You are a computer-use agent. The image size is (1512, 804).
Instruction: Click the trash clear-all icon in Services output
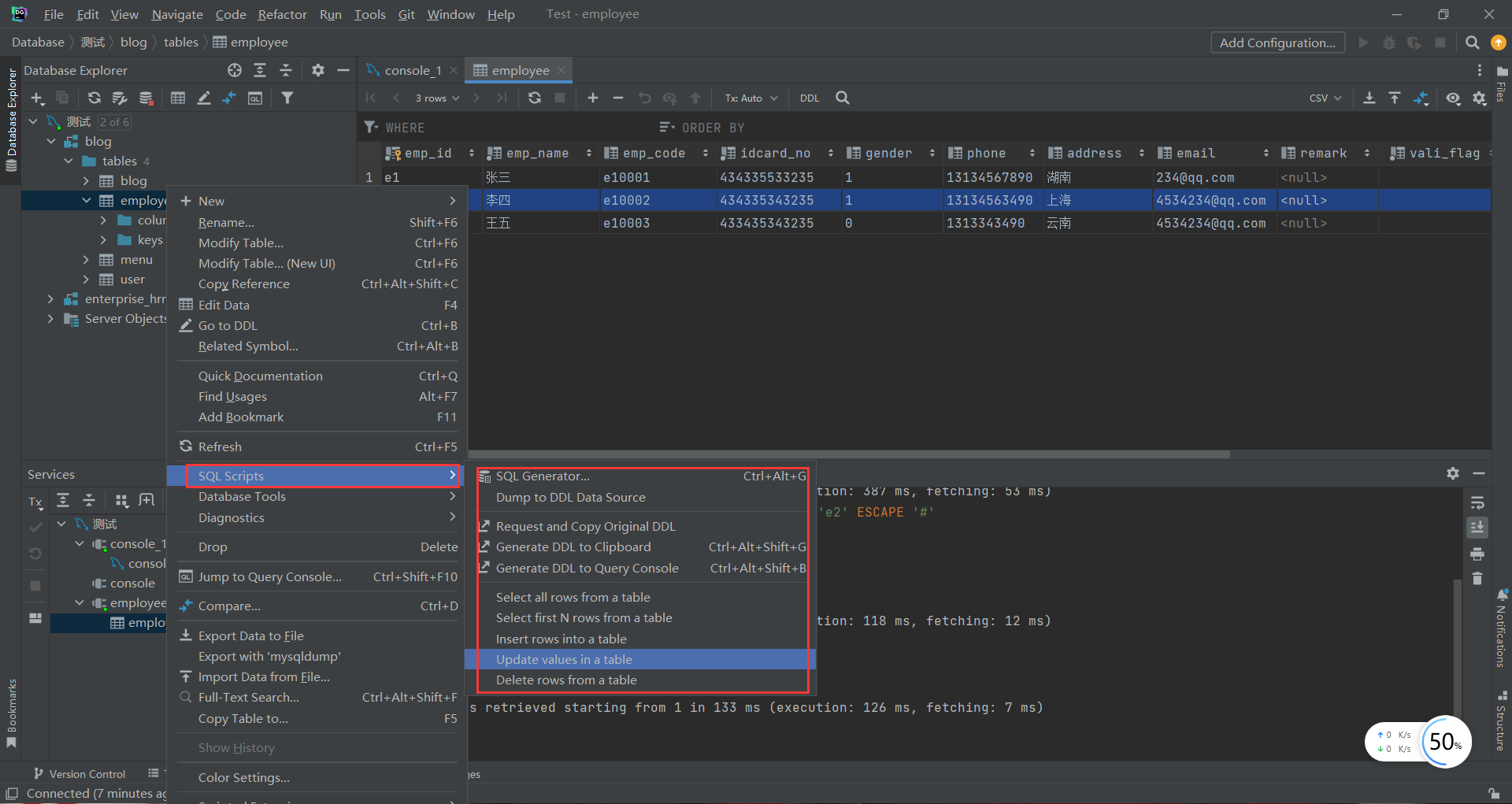coord(1477,579)
